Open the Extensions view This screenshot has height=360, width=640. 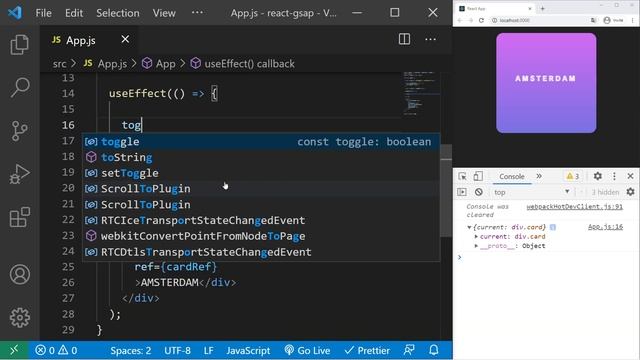coord(20,217)
